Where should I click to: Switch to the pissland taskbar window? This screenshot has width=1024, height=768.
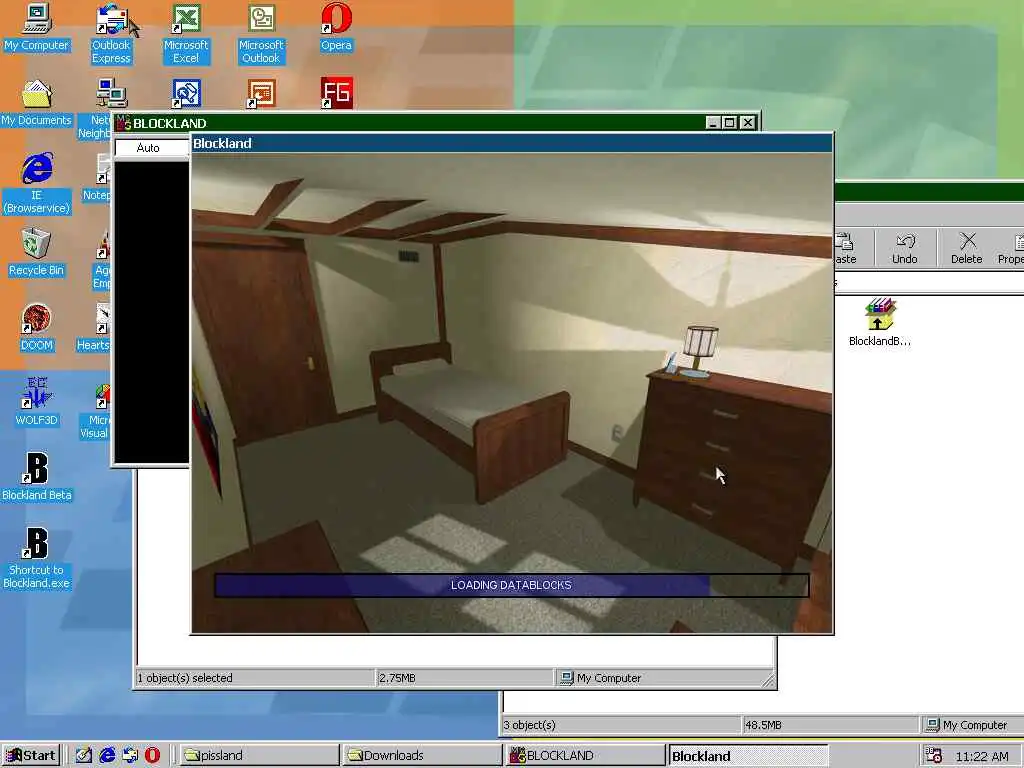tap(259, 756)
